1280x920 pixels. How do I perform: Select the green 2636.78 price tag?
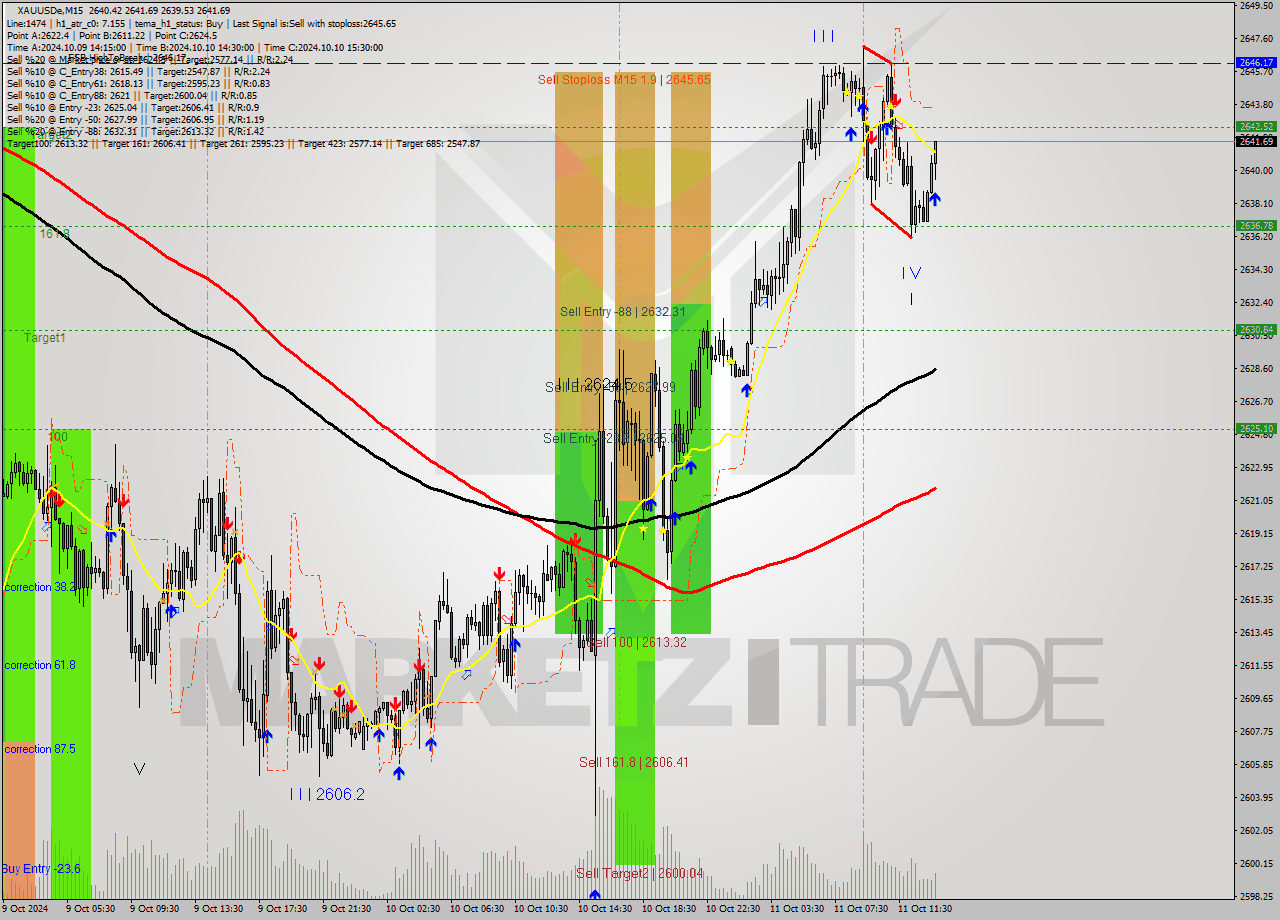[1256, 226]
